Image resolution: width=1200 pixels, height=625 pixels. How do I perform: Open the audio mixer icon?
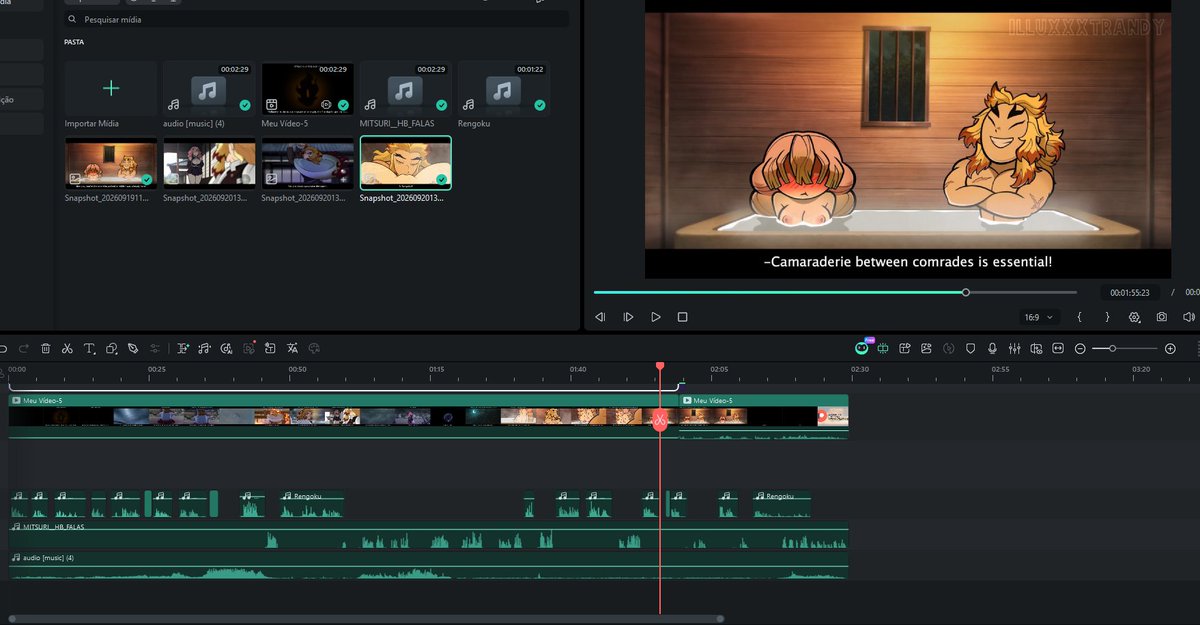[1014, 348]
